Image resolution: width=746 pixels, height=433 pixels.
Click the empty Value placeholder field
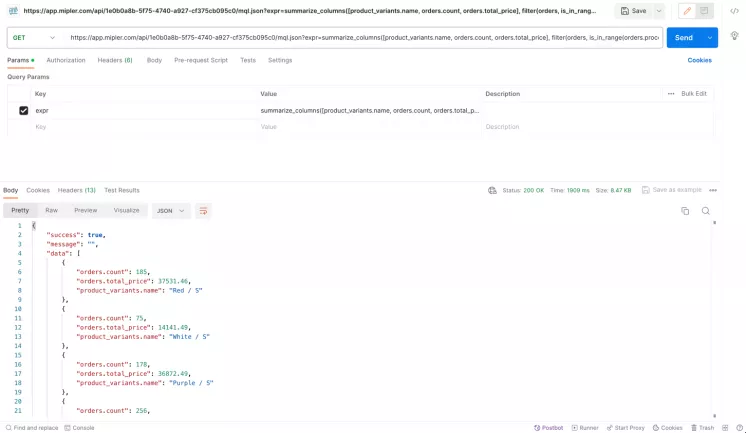[x=370, y=127]
